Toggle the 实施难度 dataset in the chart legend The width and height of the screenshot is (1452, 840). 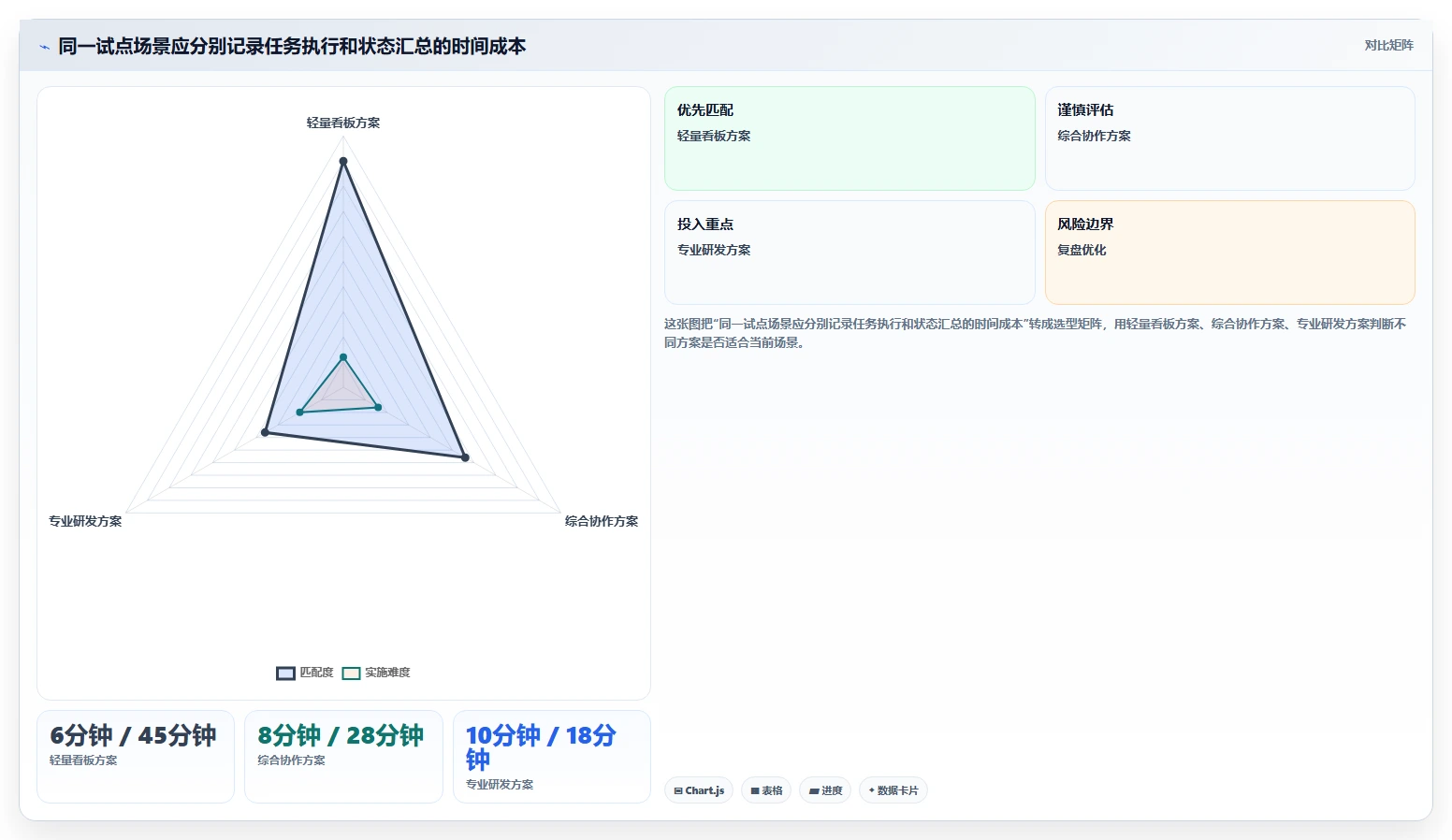pyautogui.click(x=376, y=673)
